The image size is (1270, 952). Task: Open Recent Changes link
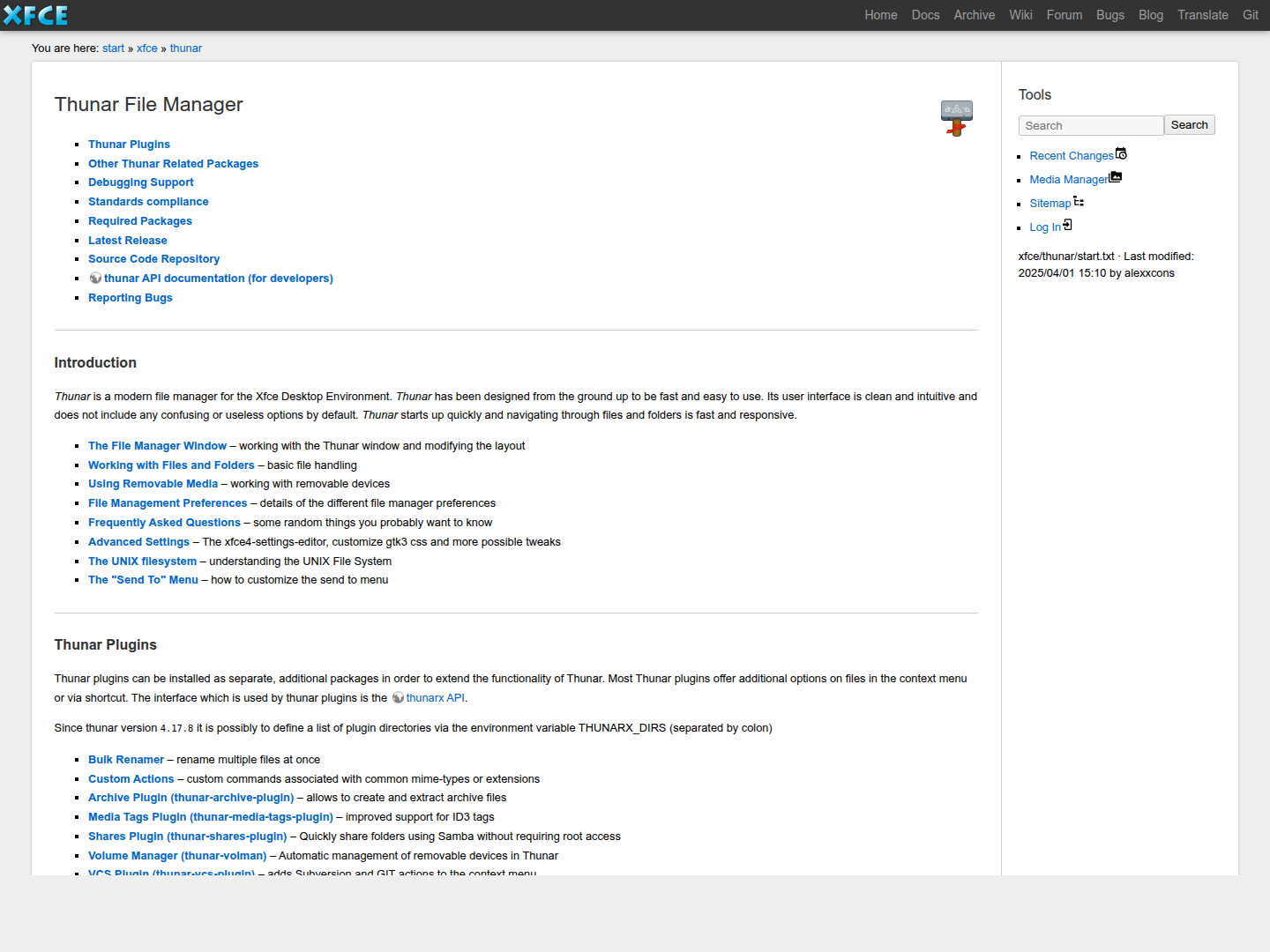tap(1072, 156)
